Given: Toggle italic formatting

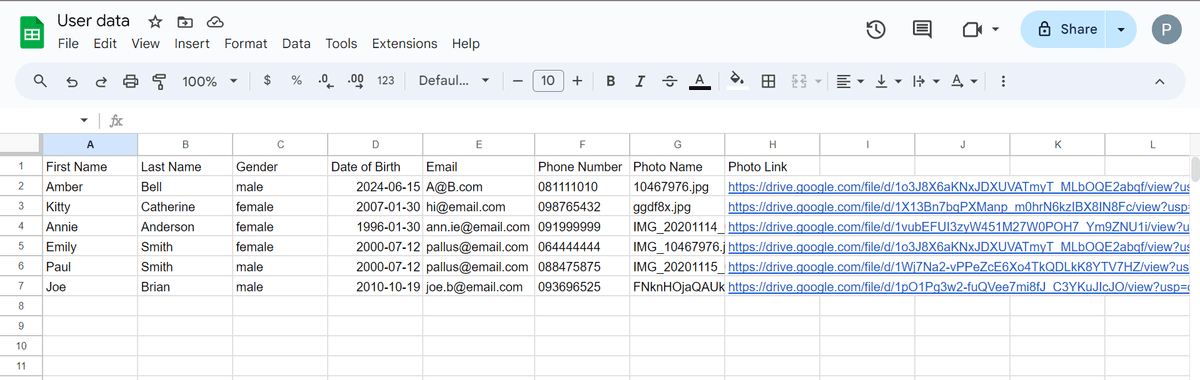Looking at the screenshot, I should point(640,81).
